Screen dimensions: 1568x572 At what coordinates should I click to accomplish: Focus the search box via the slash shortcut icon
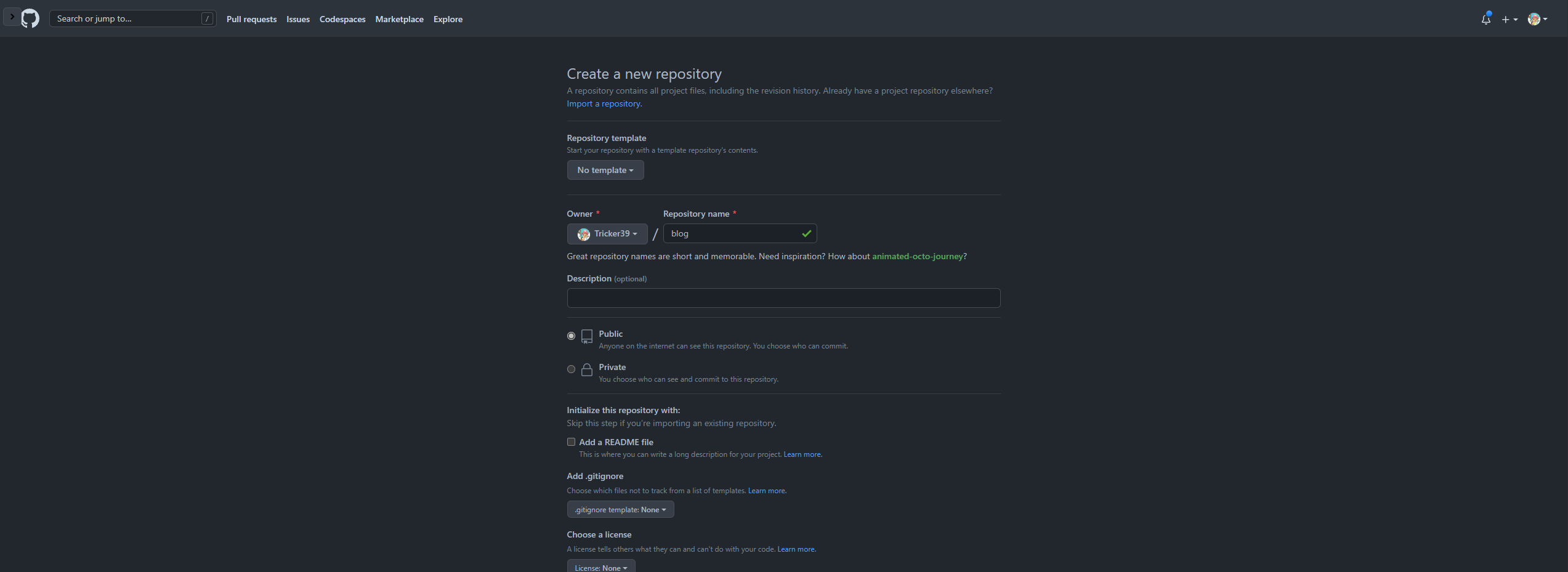[x=207, y=18]
